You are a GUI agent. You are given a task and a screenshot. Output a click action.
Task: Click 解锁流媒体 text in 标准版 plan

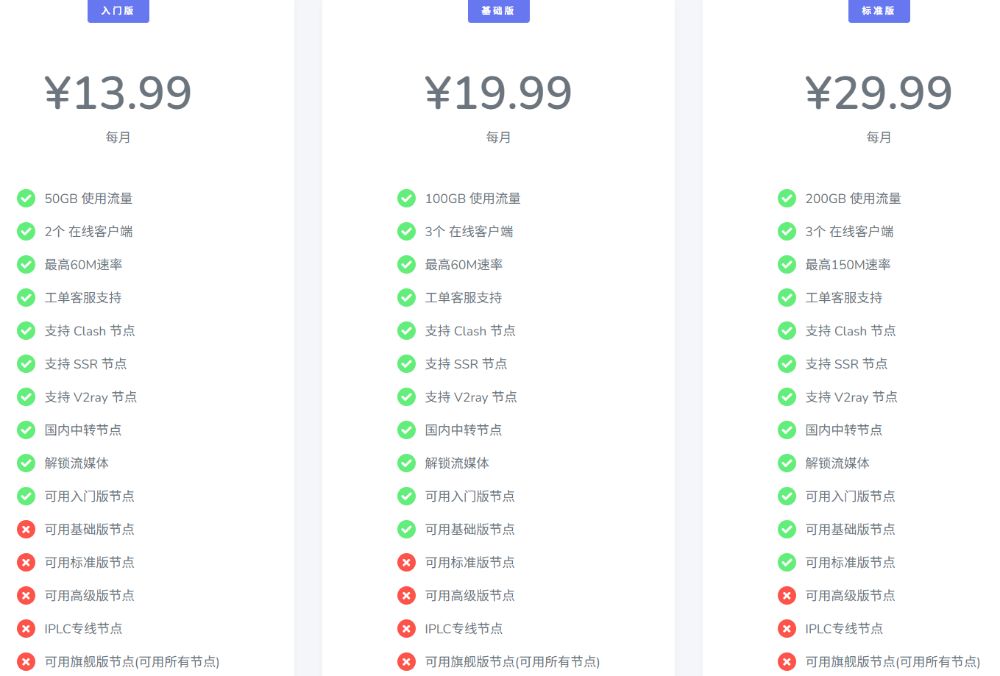pos(837,463)
